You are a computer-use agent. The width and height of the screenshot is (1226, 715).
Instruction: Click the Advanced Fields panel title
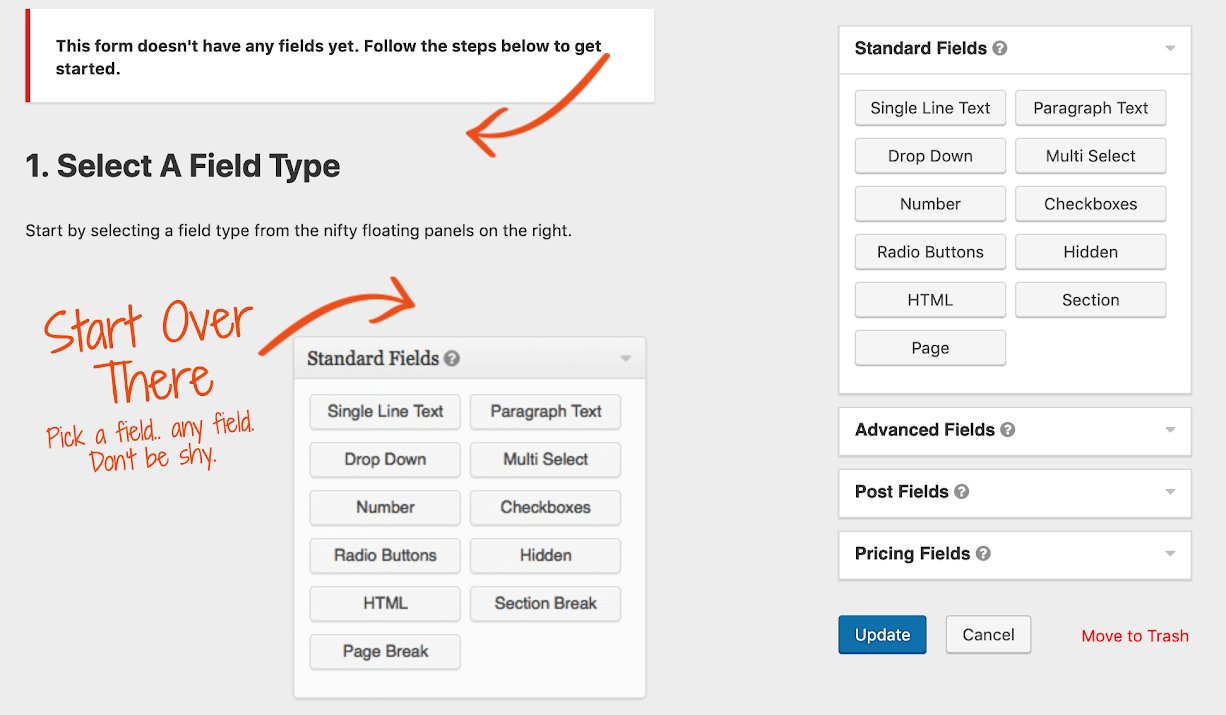pos(925,430)
